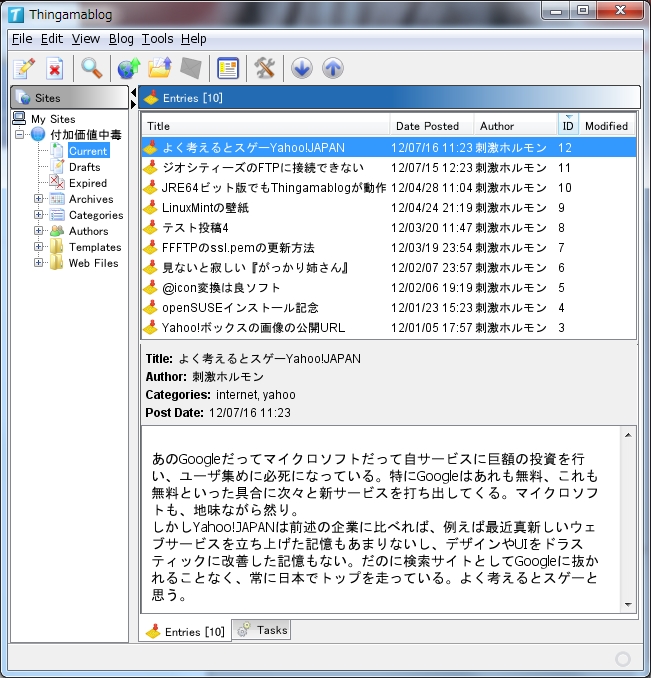Click the Authors people icon

pos(57,231)
